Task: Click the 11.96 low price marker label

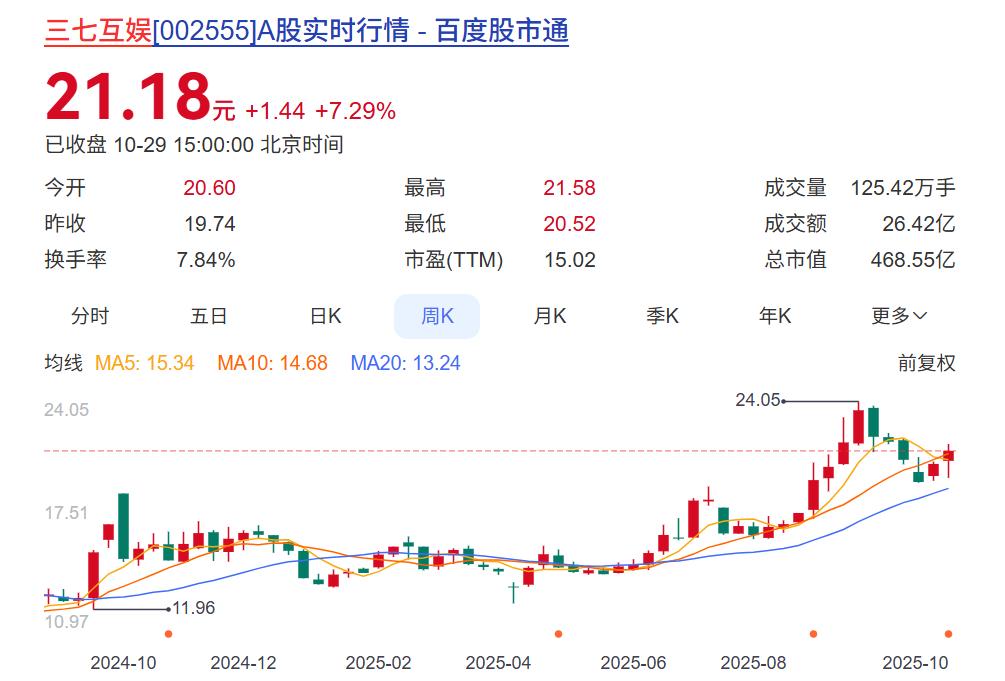Action: [x=194, y=608]
